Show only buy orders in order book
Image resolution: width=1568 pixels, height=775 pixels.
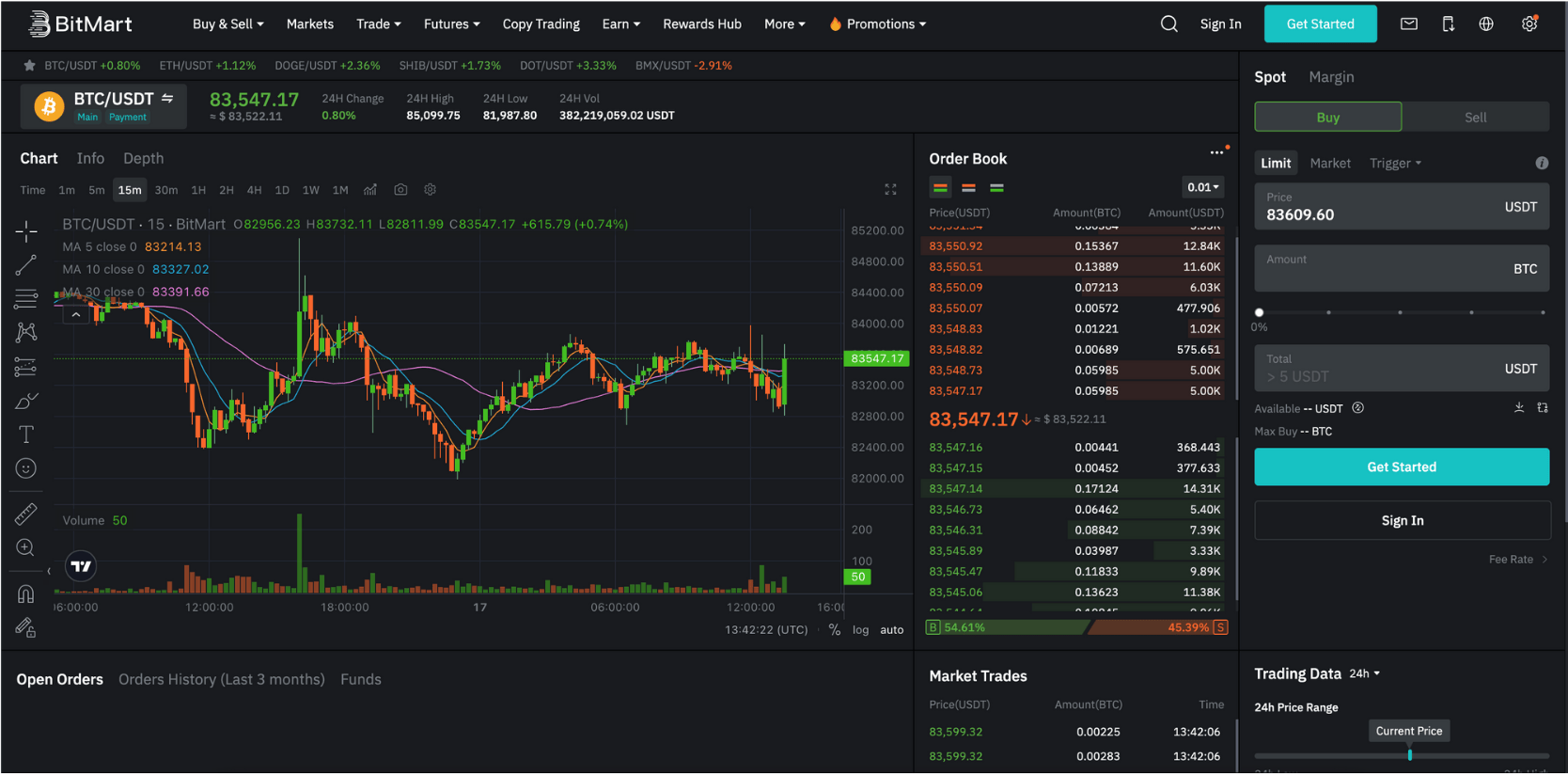click(996, 188)
